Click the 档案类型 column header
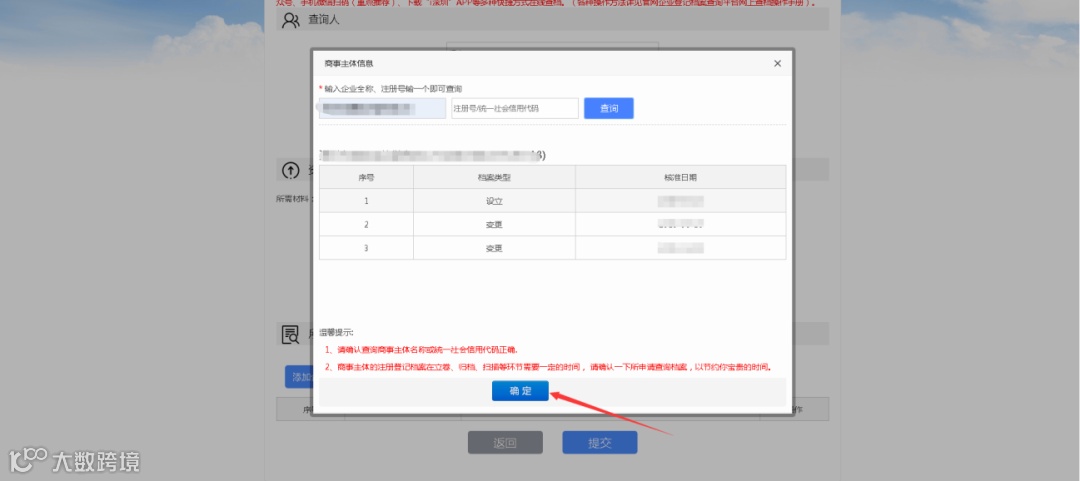The width and height of the screenshot is (1080, 481). (x=495, y=177)
